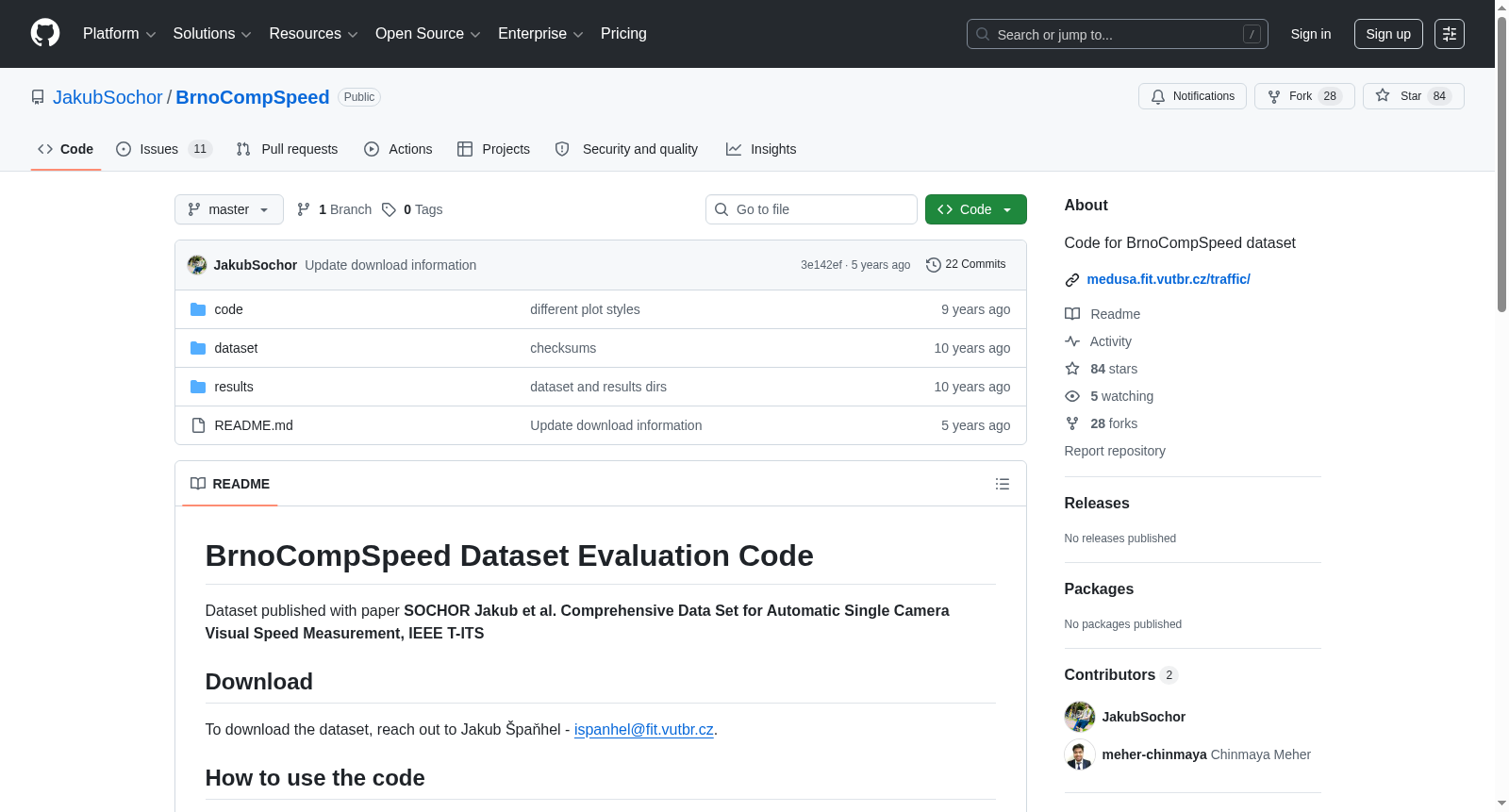
Task: Click the Sign up button
Action: (x=1388, y=34)
